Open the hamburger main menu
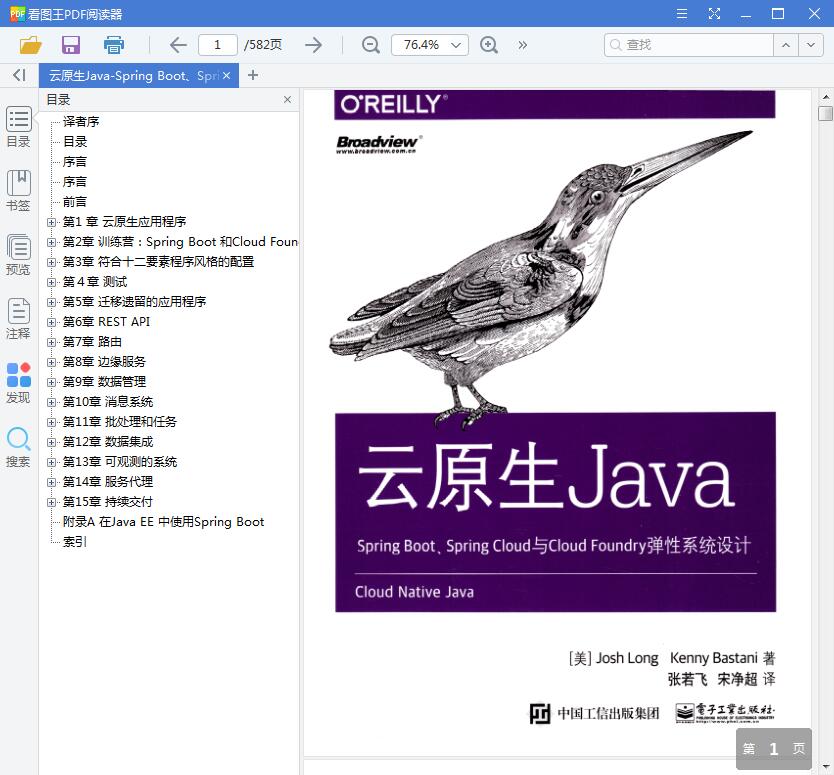The width and height of the screenshot is (834, 775). 681,14
